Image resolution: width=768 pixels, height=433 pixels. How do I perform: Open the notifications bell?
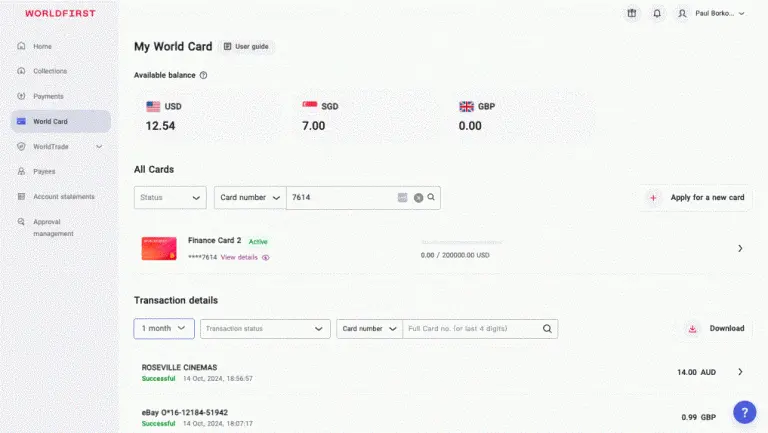click(x=657, y=13)
